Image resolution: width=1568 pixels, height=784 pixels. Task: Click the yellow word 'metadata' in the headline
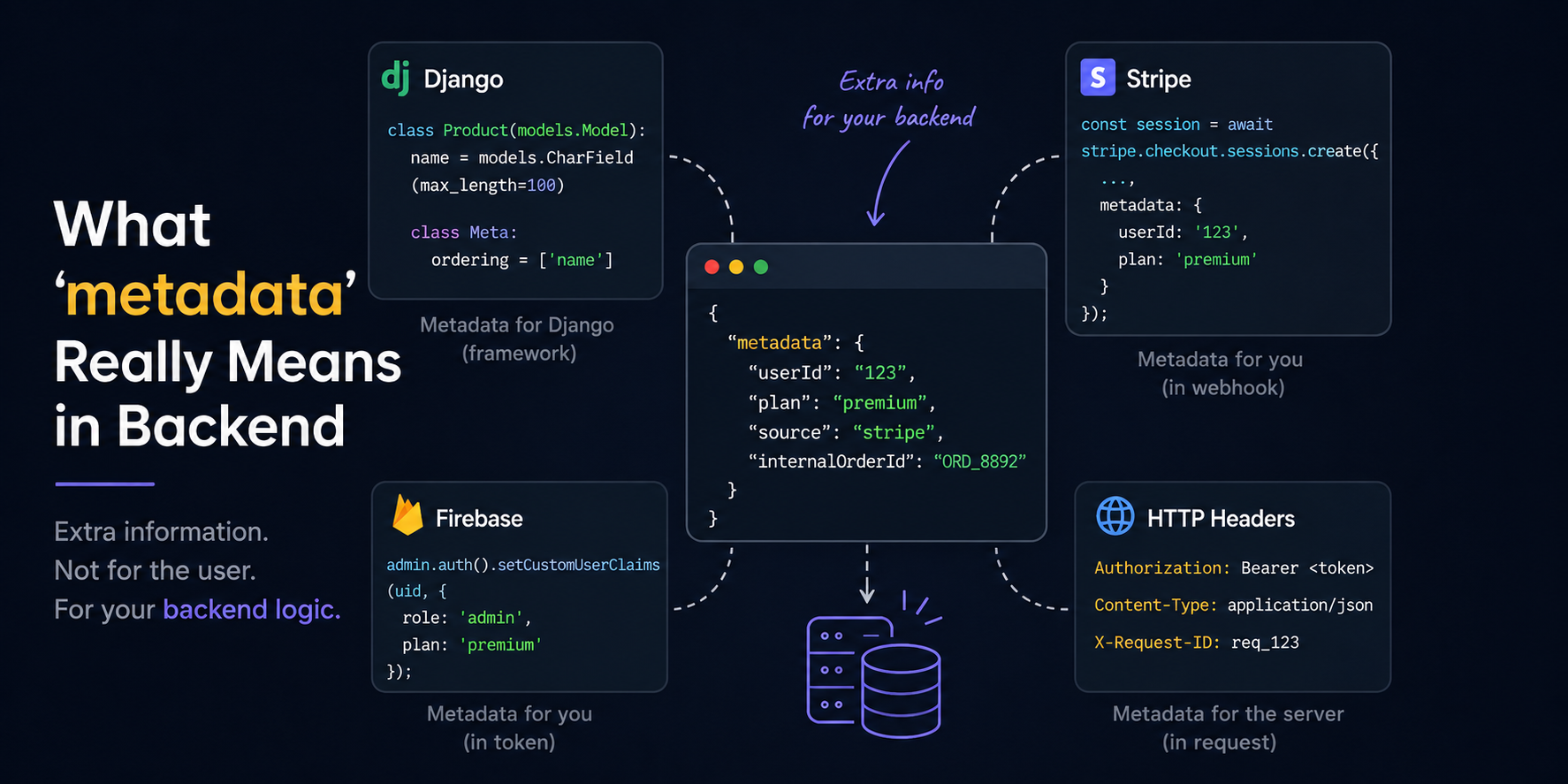[x=205, y=294]
